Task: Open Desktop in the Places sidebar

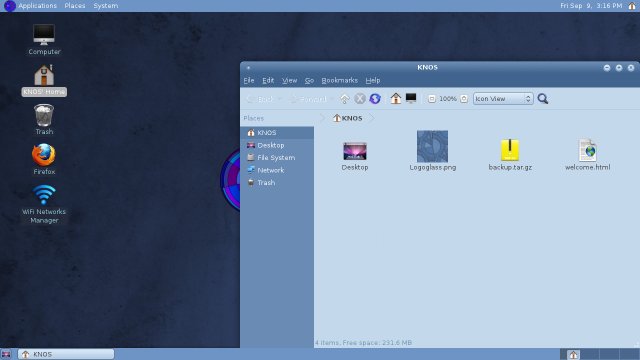Action: (277, 145)
